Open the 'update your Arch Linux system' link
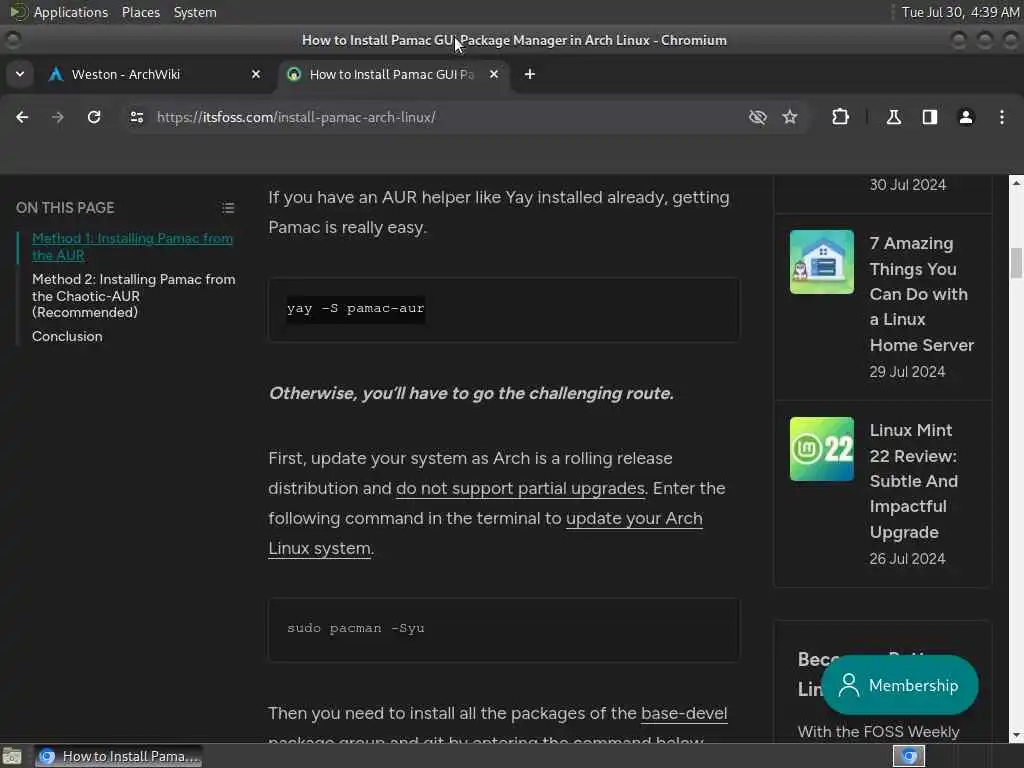The image size is (1024, 768). 485,533
